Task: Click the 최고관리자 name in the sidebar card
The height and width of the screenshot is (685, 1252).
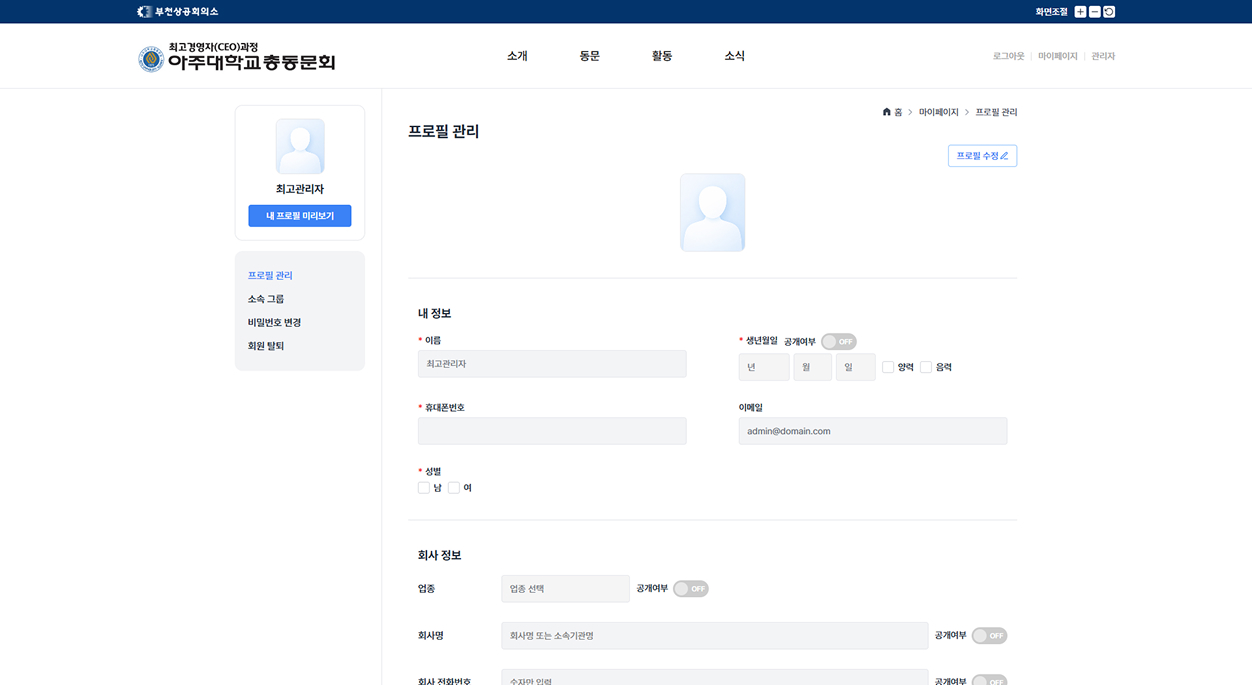Action: pyautogui.click(x=300, y=189)
